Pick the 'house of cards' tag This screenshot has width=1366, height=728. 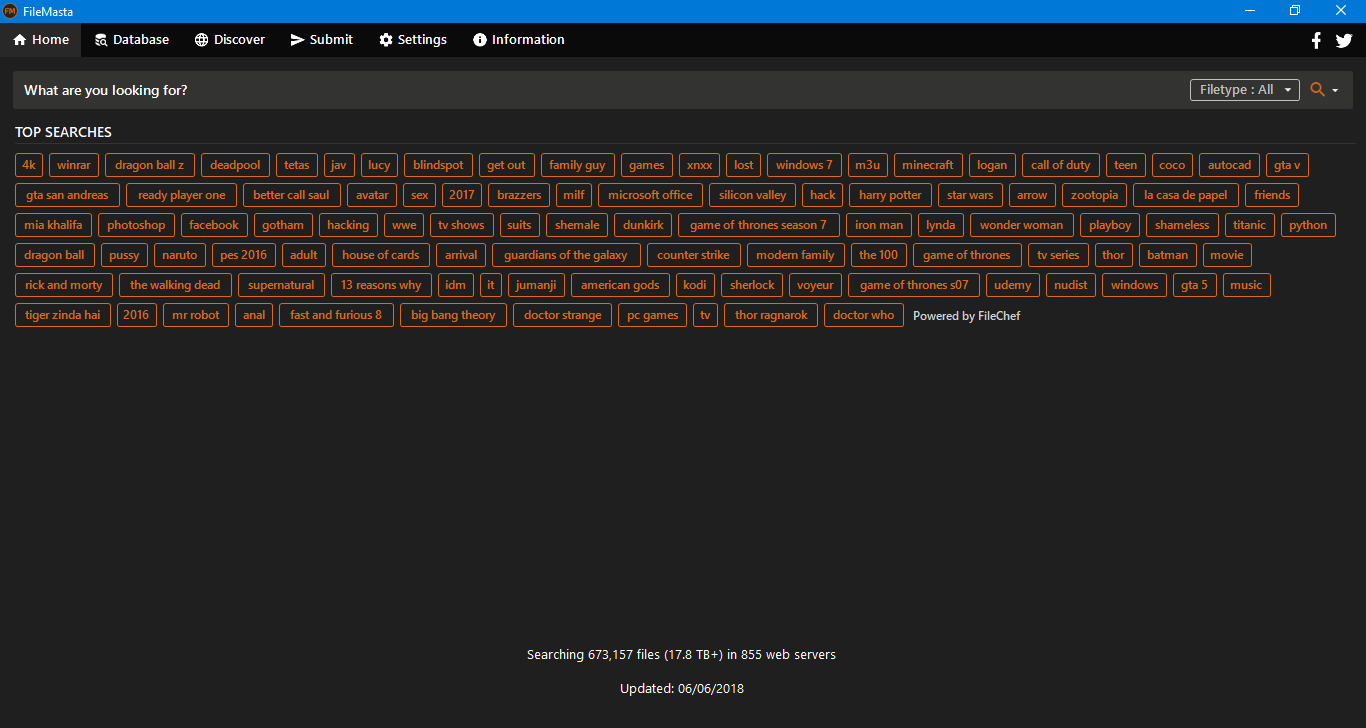pyautogui.click(x=381, y=255)
